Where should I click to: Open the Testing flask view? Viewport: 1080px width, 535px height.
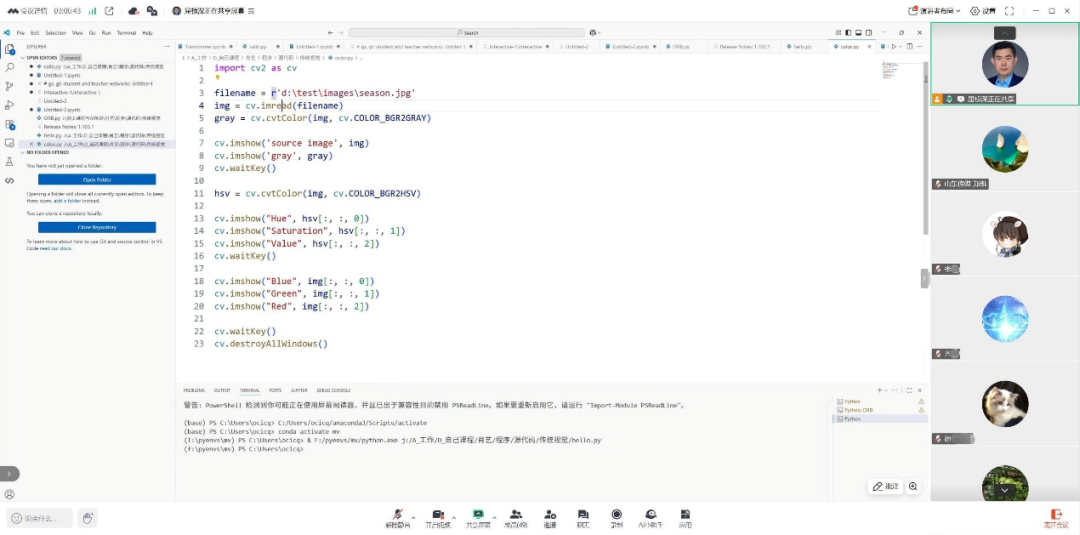10,162
